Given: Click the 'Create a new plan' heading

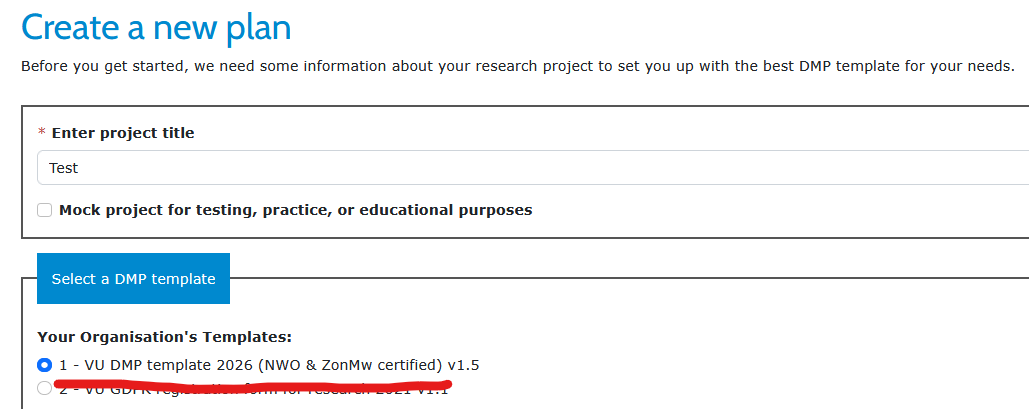Looking at the screenshot, I should (x=156, y=27).
